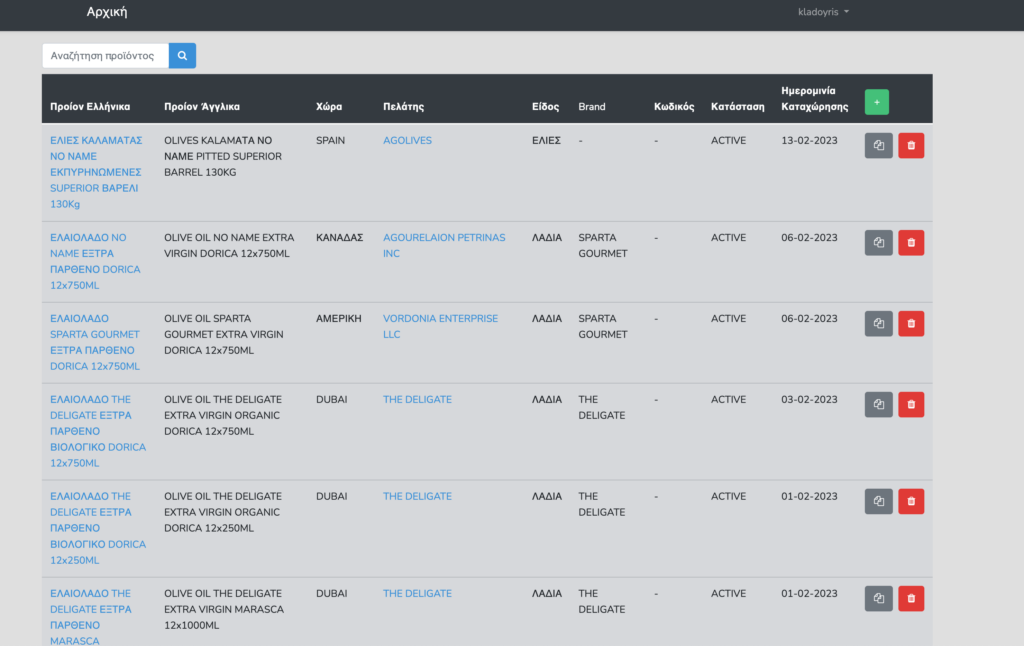Image resolution: width=1024 pixels, height=646 pixels.
Task: Copy the AGOLIVES olives product row
Action: (878, 145)
